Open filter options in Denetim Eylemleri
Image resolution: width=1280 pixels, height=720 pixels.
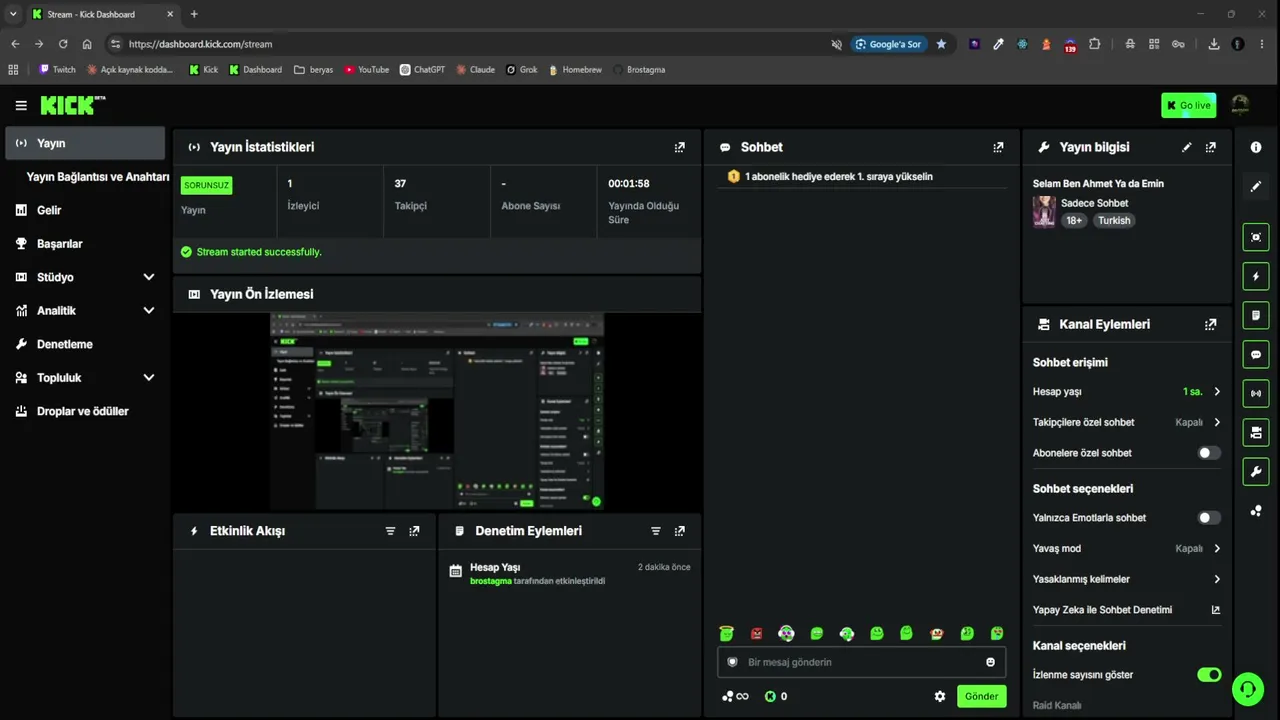tap(656, 531)
